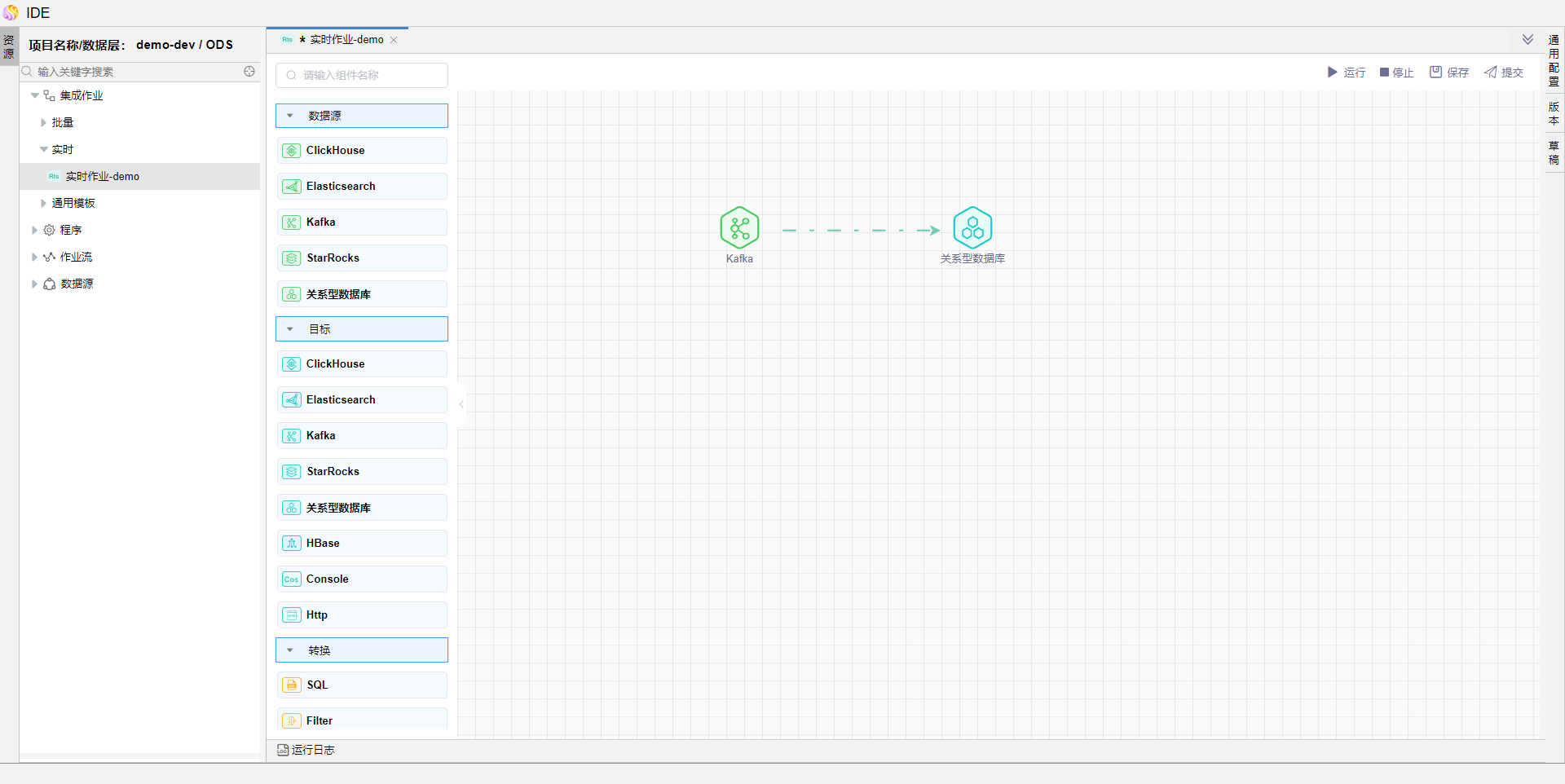This screenshot has height=784, width=1565.
Task: Collapse the 数据源 component group
Action: click(290, 116)
